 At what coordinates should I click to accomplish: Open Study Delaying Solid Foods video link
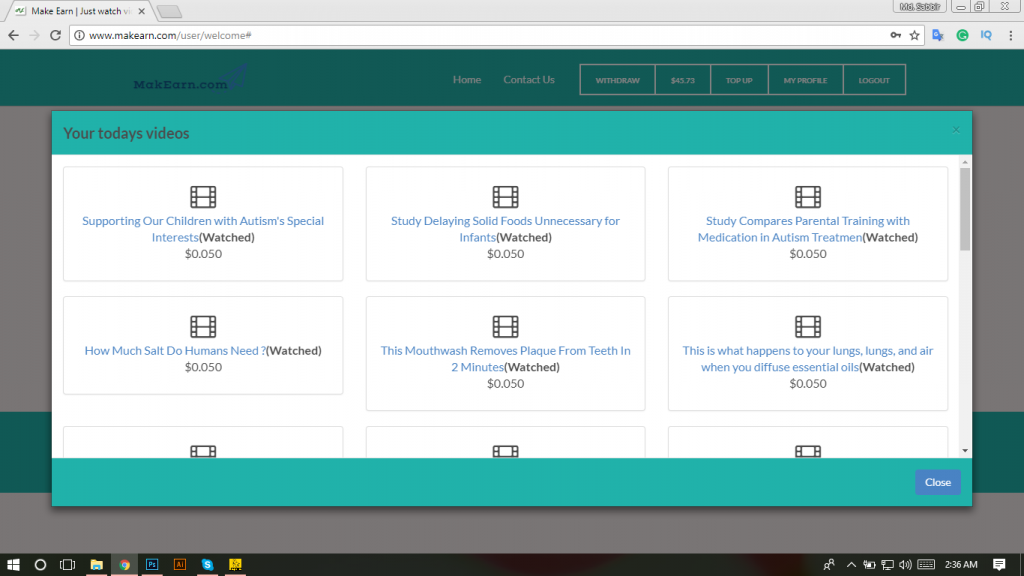(505, 222)
